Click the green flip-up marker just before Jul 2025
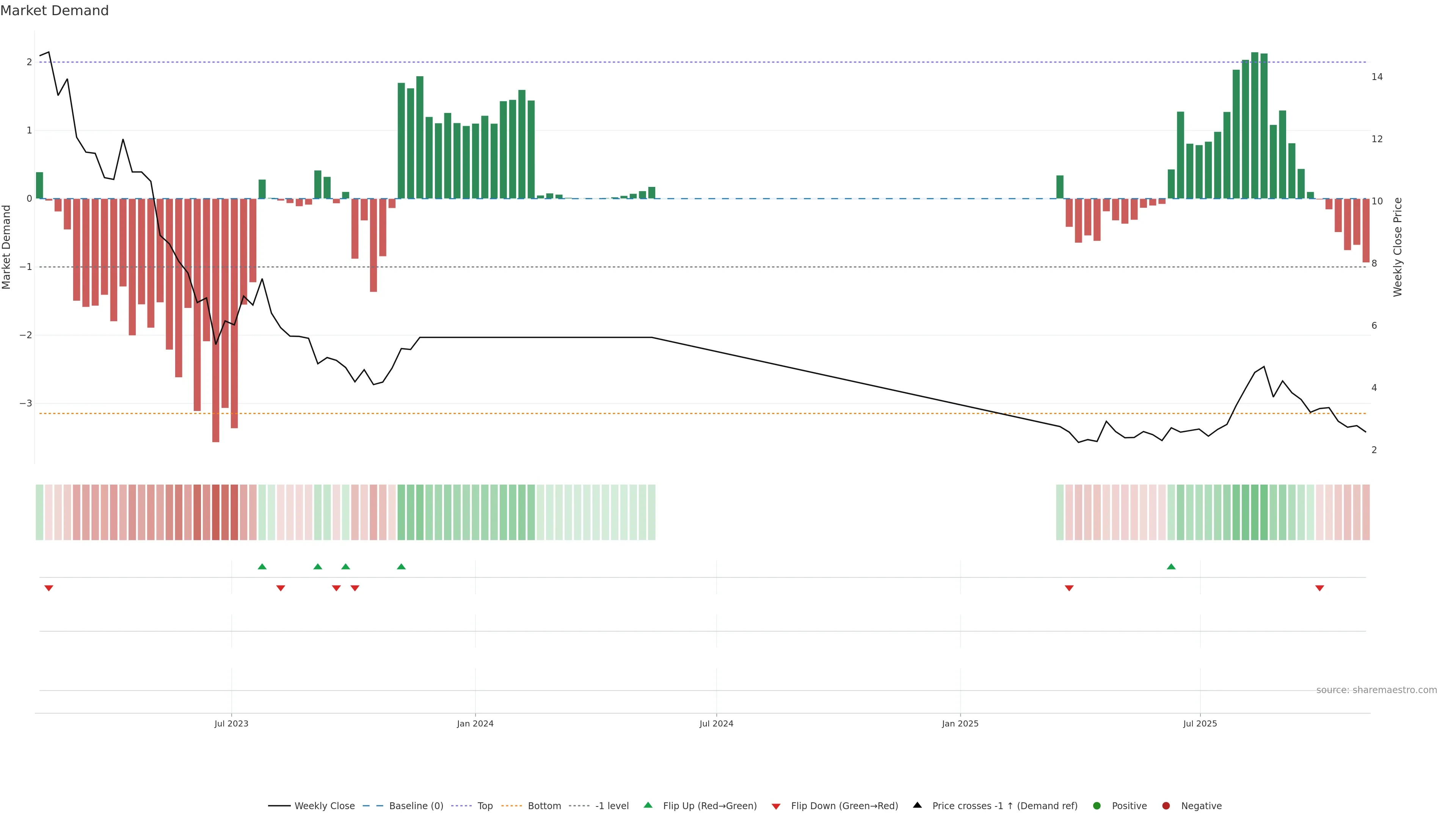Screen dimensions: 1456x819 (x=1171, y=566)
